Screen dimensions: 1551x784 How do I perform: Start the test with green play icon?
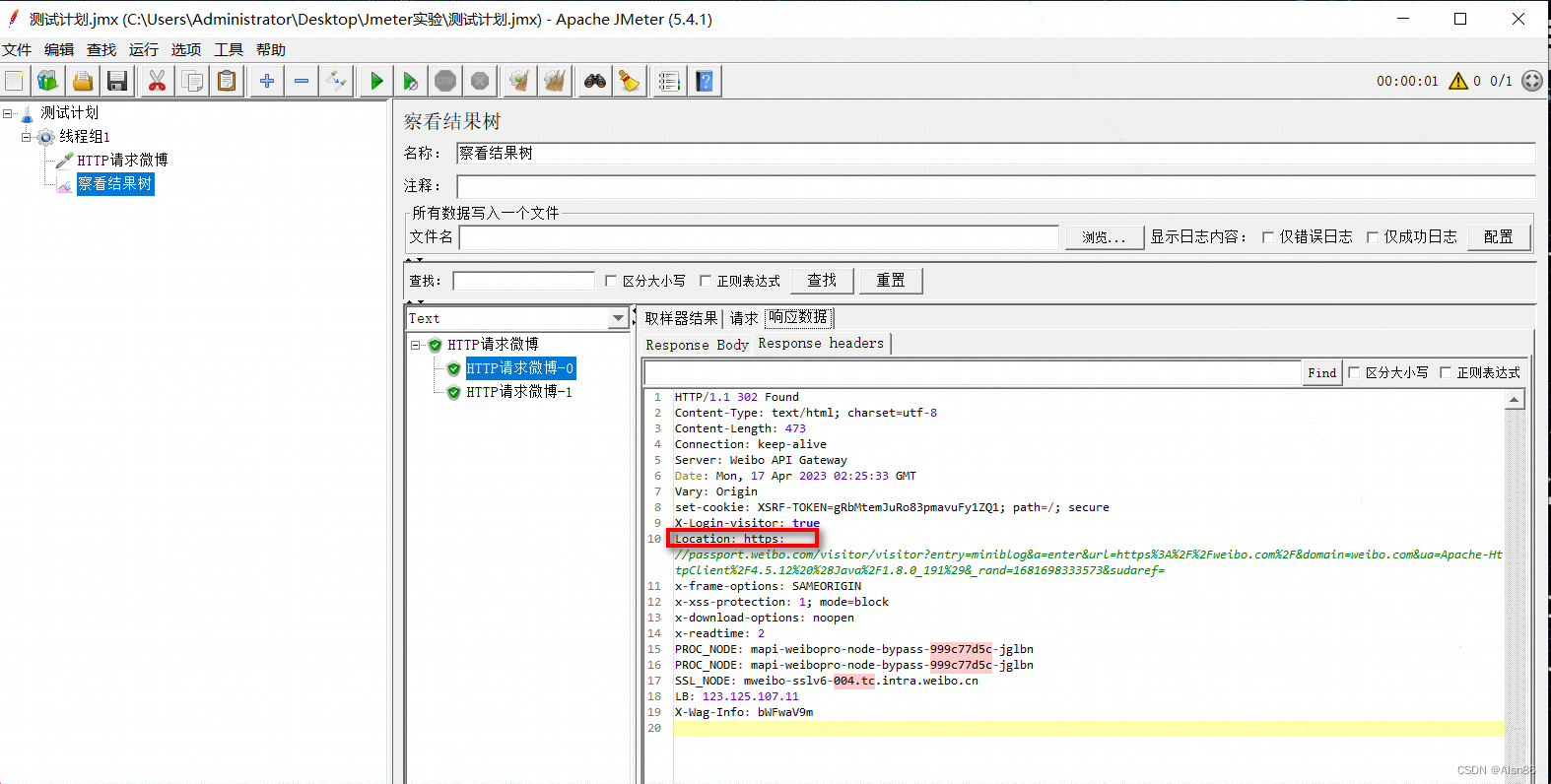pos(376,81)
